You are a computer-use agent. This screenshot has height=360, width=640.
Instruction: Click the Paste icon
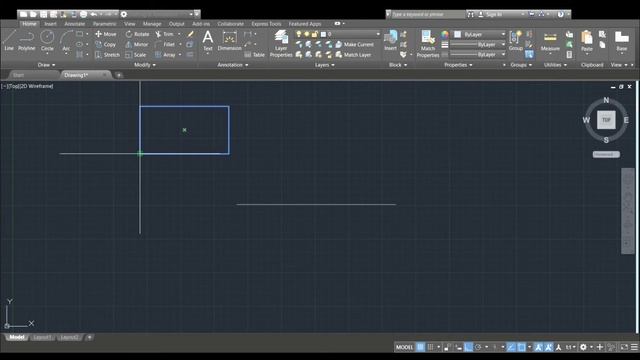[587, 41]
